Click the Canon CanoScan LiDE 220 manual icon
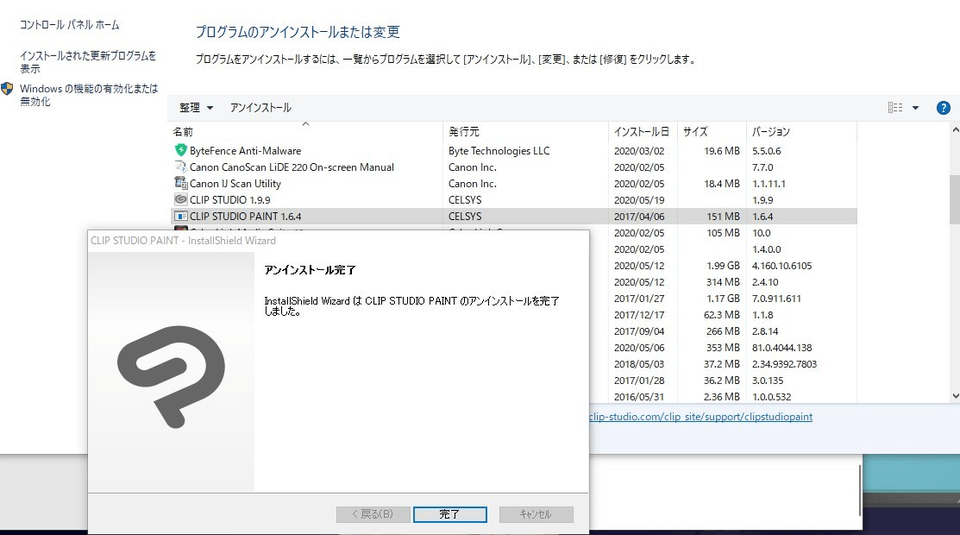This screenshot has width=960, height=535. click(x=180, y=167)
